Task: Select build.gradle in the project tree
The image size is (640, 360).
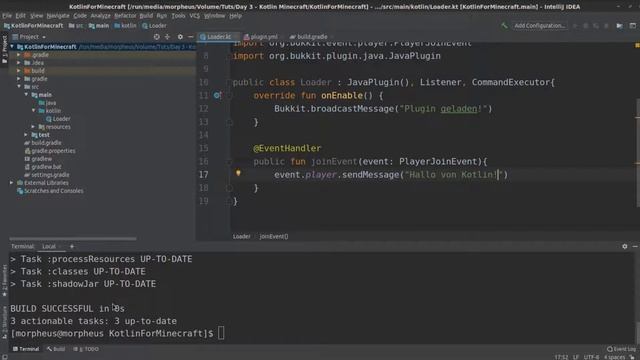Action: 43,143
